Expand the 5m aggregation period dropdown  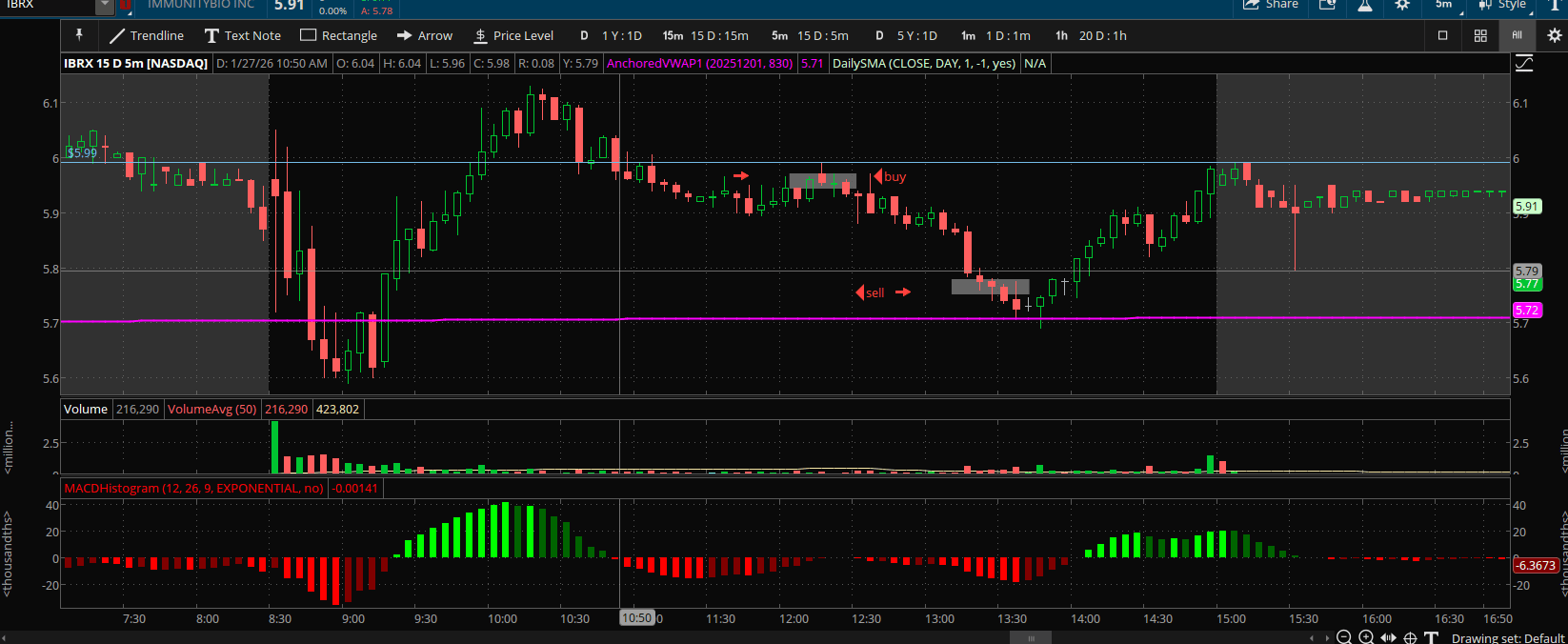[x=1447, y=6]
